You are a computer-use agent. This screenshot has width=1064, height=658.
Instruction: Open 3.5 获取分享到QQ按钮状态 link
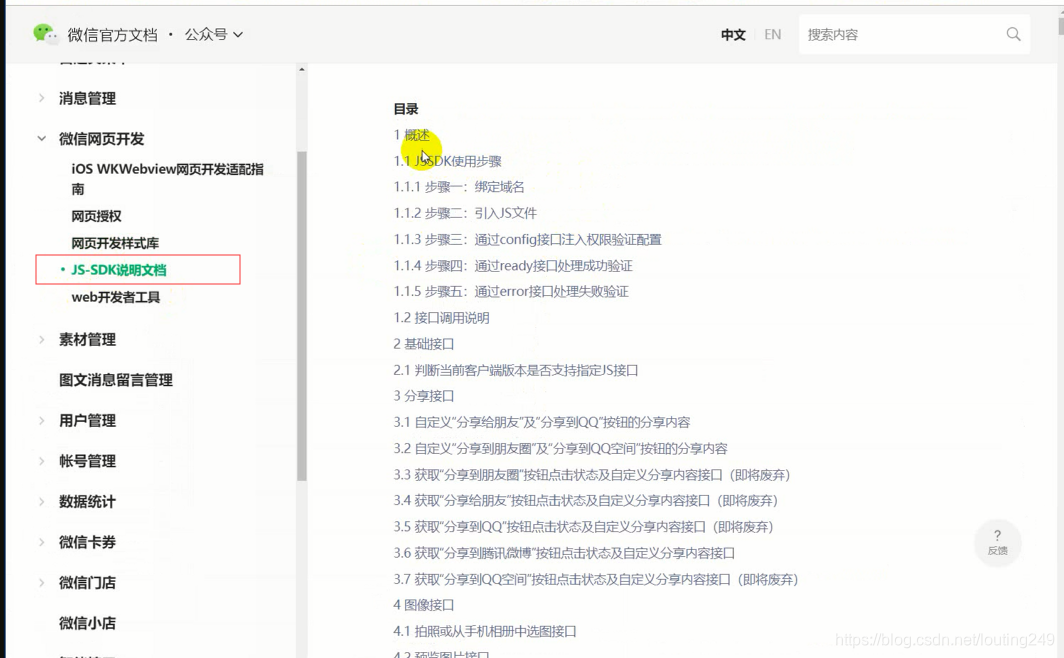point(584,526)
